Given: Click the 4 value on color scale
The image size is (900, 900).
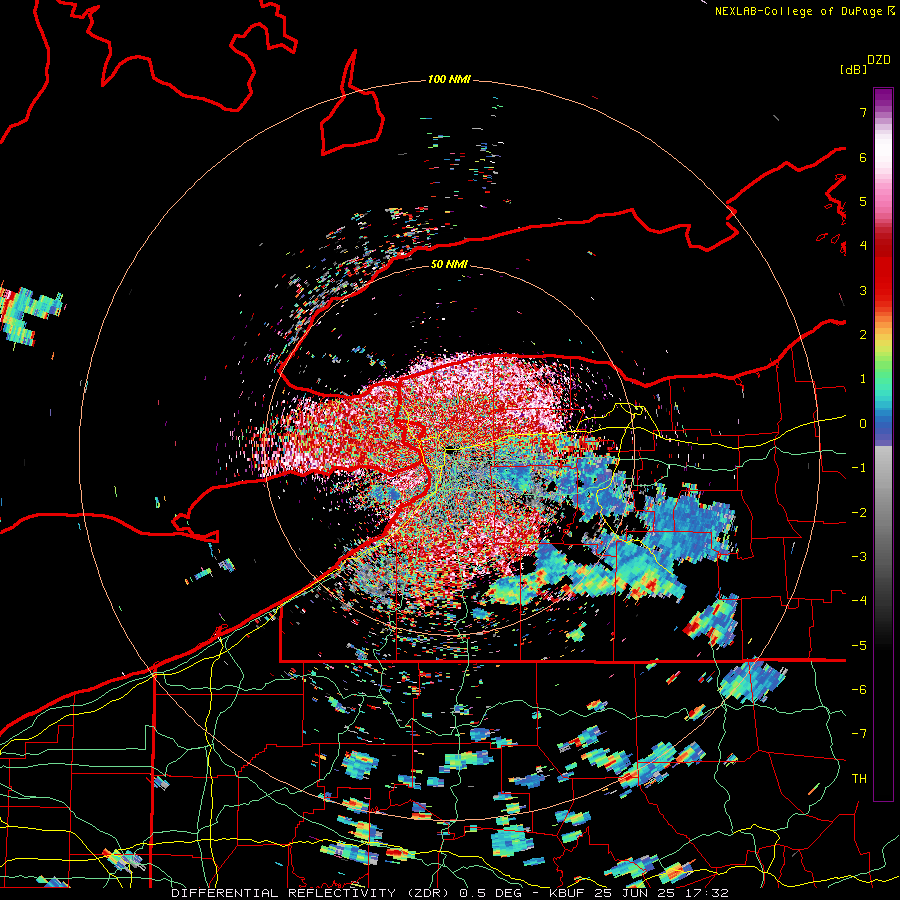Looking at the screenshot, I should pyautogui.click(x=863, y=246).
